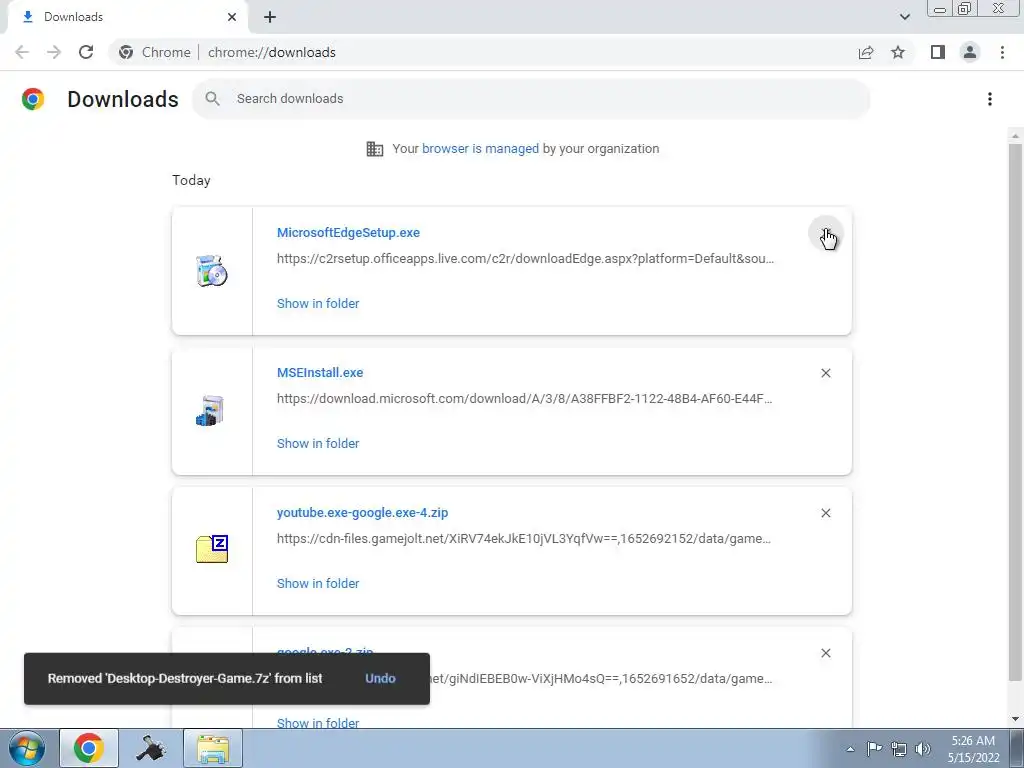
Task: Click the Chrome logo next to Downloads
Action: click(x=33, y=99)
